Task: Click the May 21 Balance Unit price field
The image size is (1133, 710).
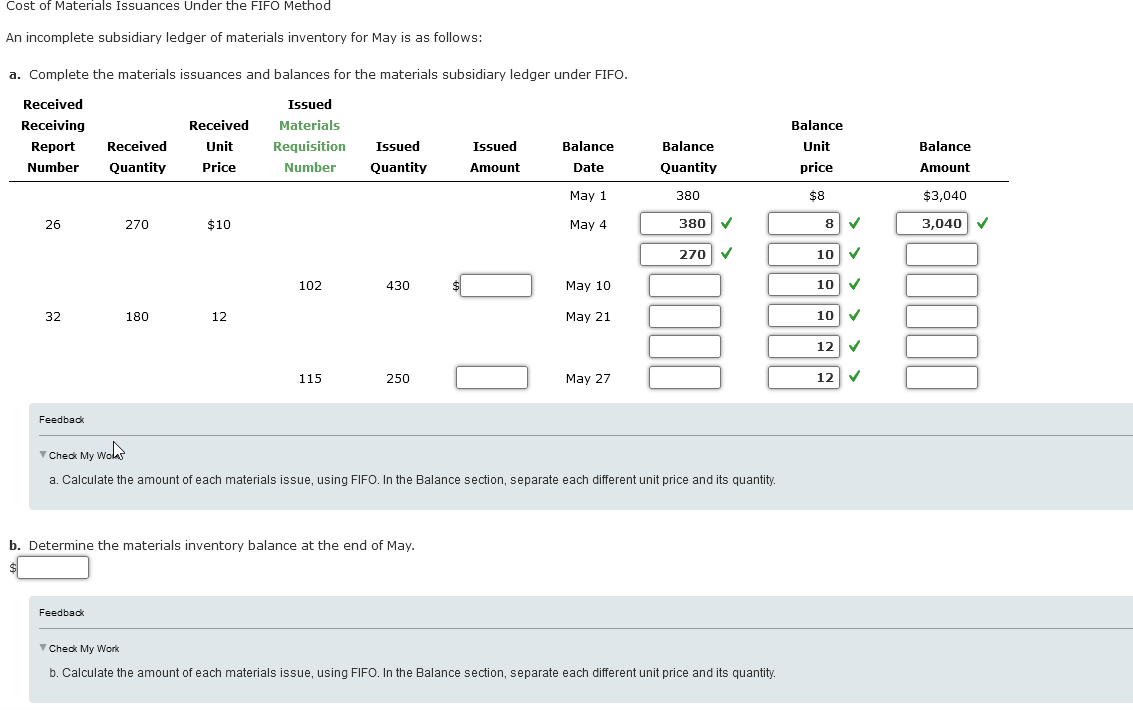Action: pyautogui.click(x=804, y=316)
